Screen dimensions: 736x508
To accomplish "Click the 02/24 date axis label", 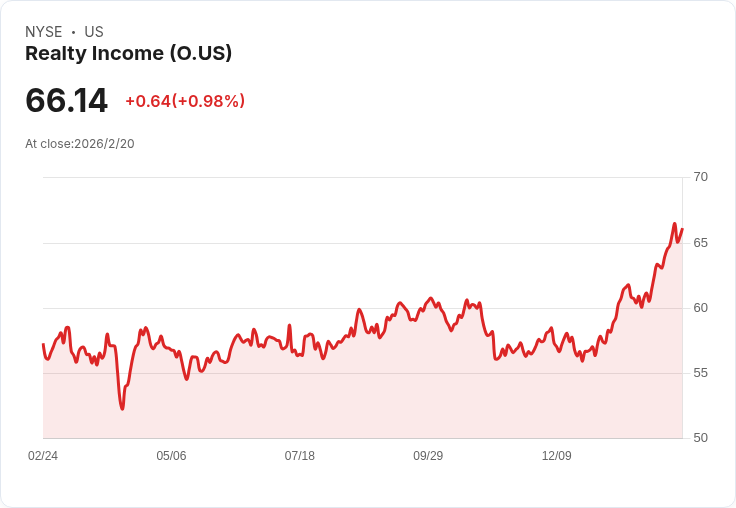I will (43, 455).
